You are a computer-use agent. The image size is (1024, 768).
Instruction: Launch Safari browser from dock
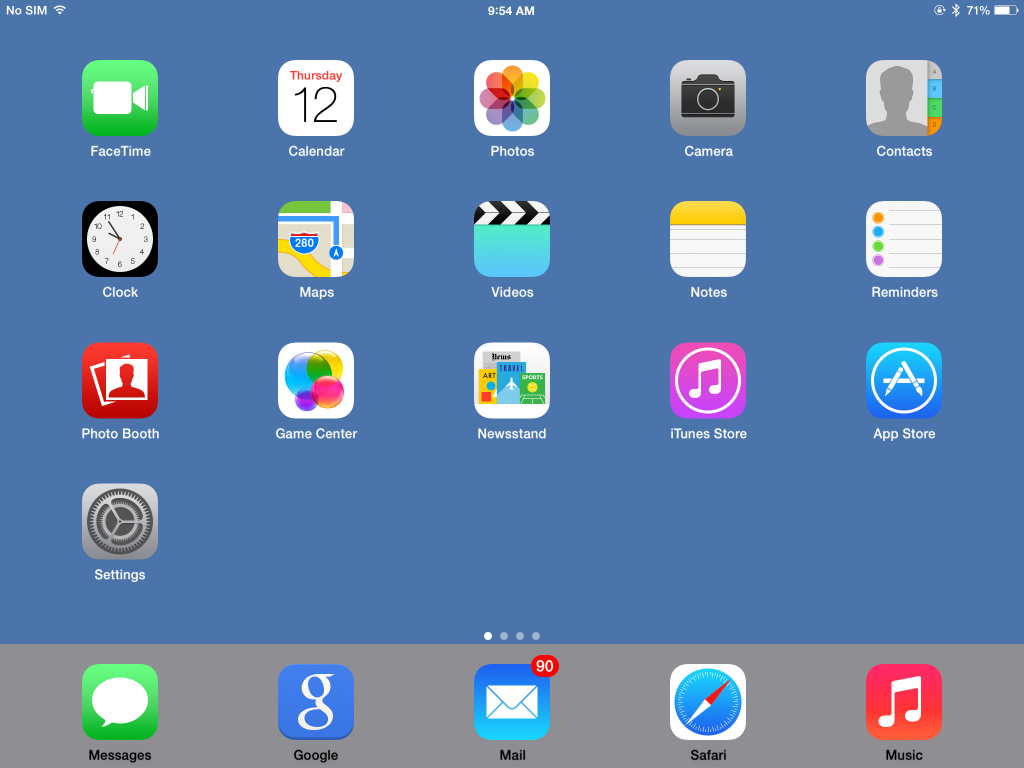[708, 702]
